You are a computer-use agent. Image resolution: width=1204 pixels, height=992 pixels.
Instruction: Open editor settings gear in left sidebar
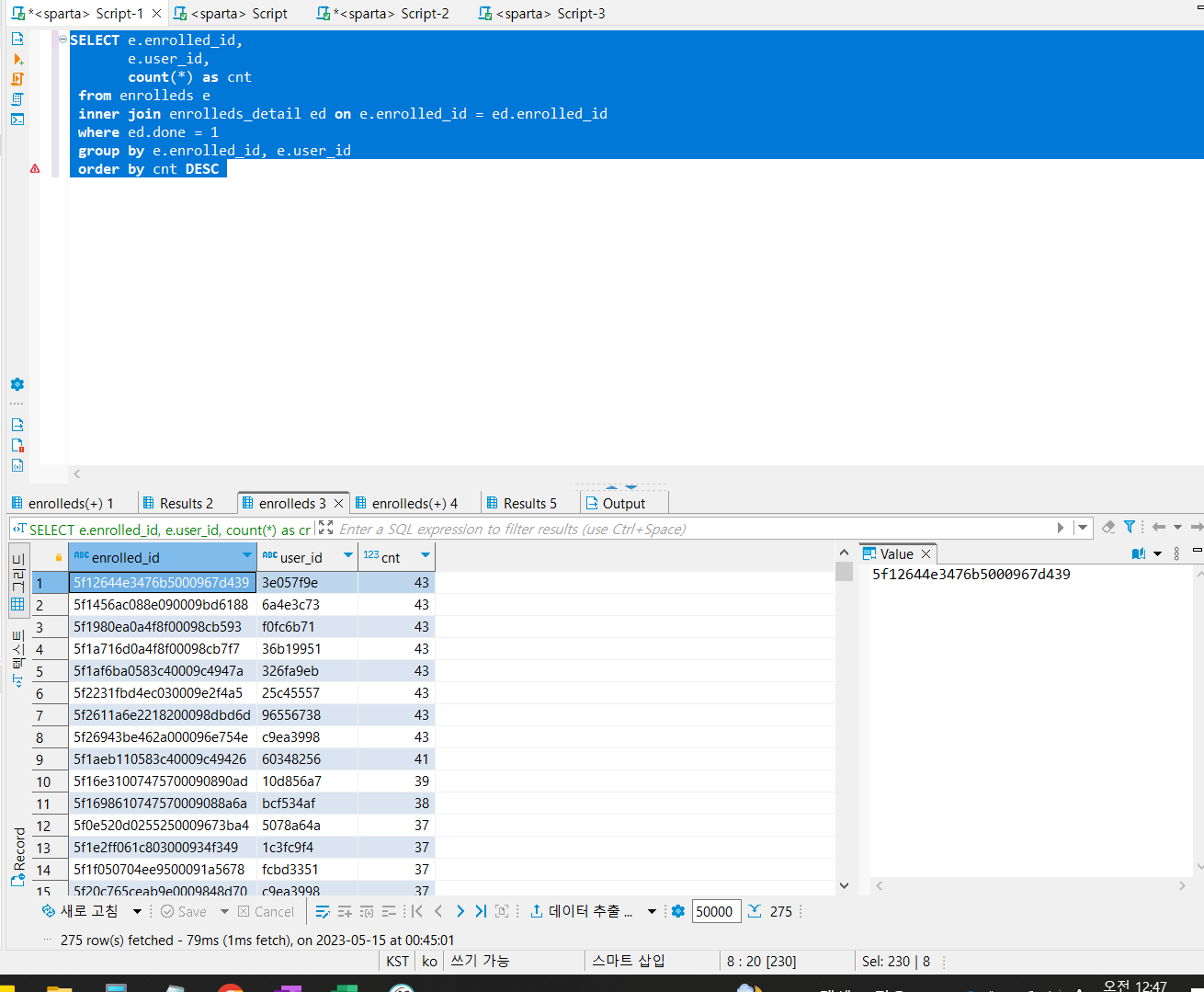[17, 384]
